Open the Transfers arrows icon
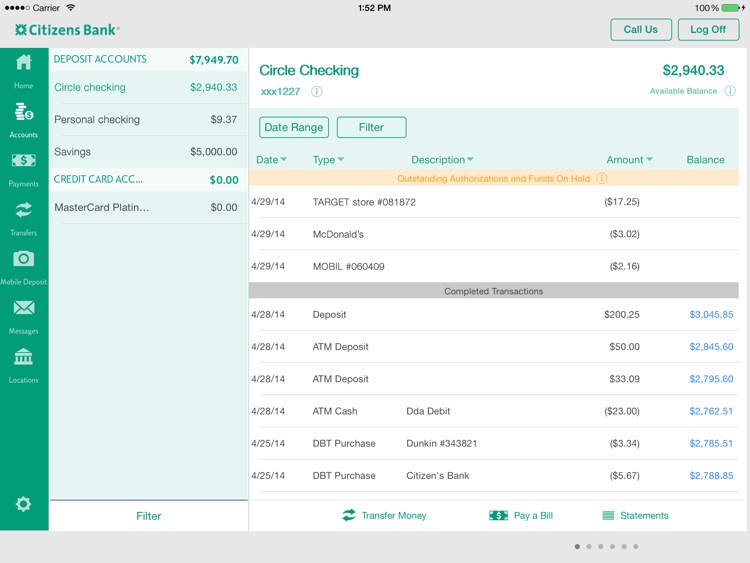The height and width of the screenshot is (563, 750). [x=23, y=210]
